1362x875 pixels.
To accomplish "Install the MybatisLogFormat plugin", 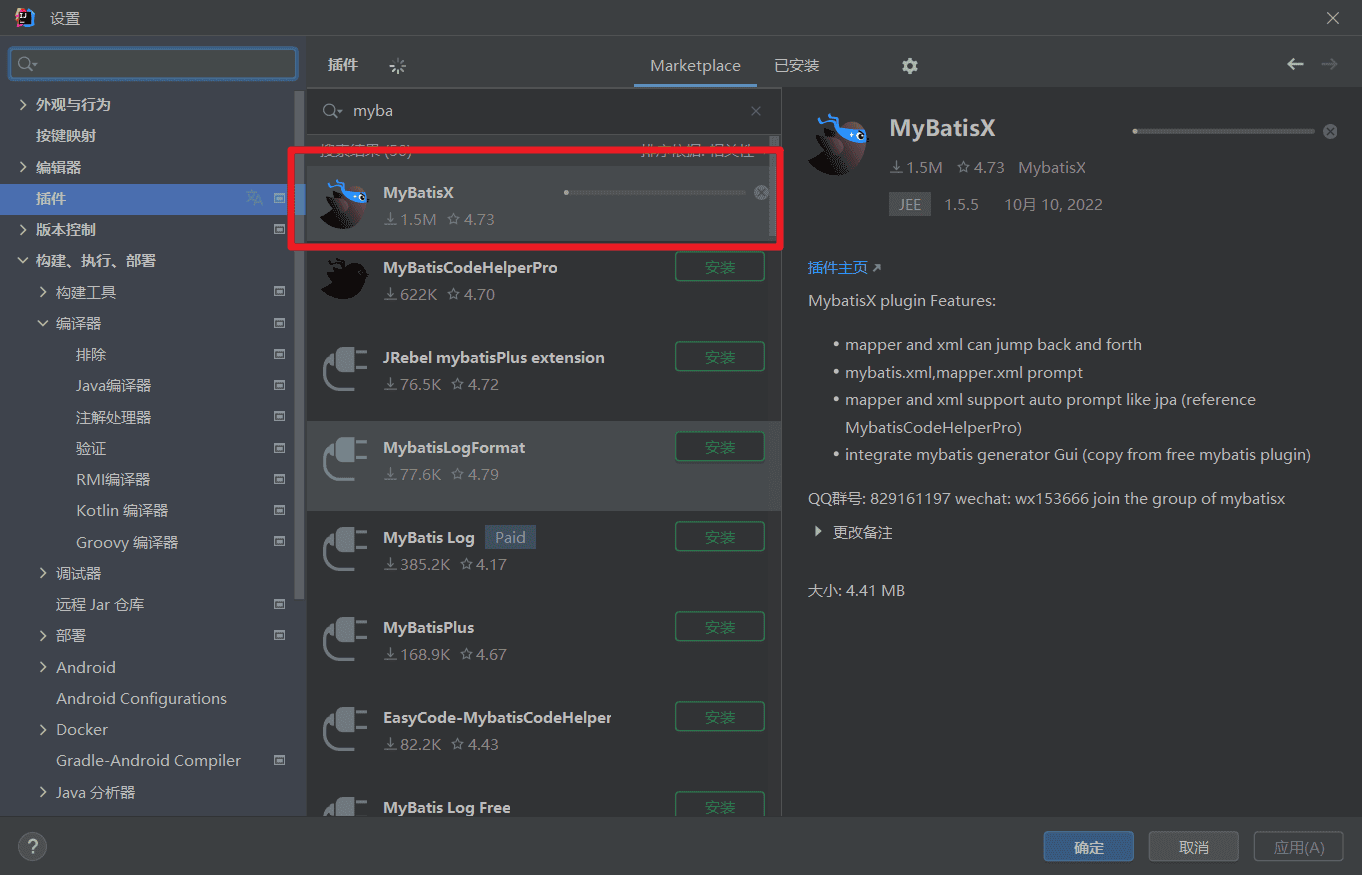I will coord(720,447).
